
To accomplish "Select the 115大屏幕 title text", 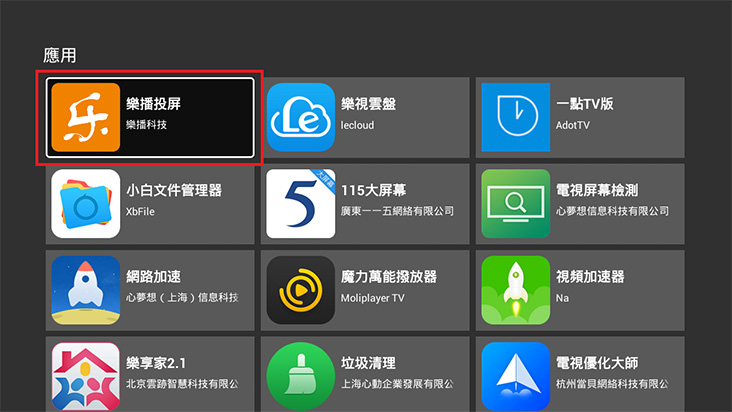I will 373,190.
